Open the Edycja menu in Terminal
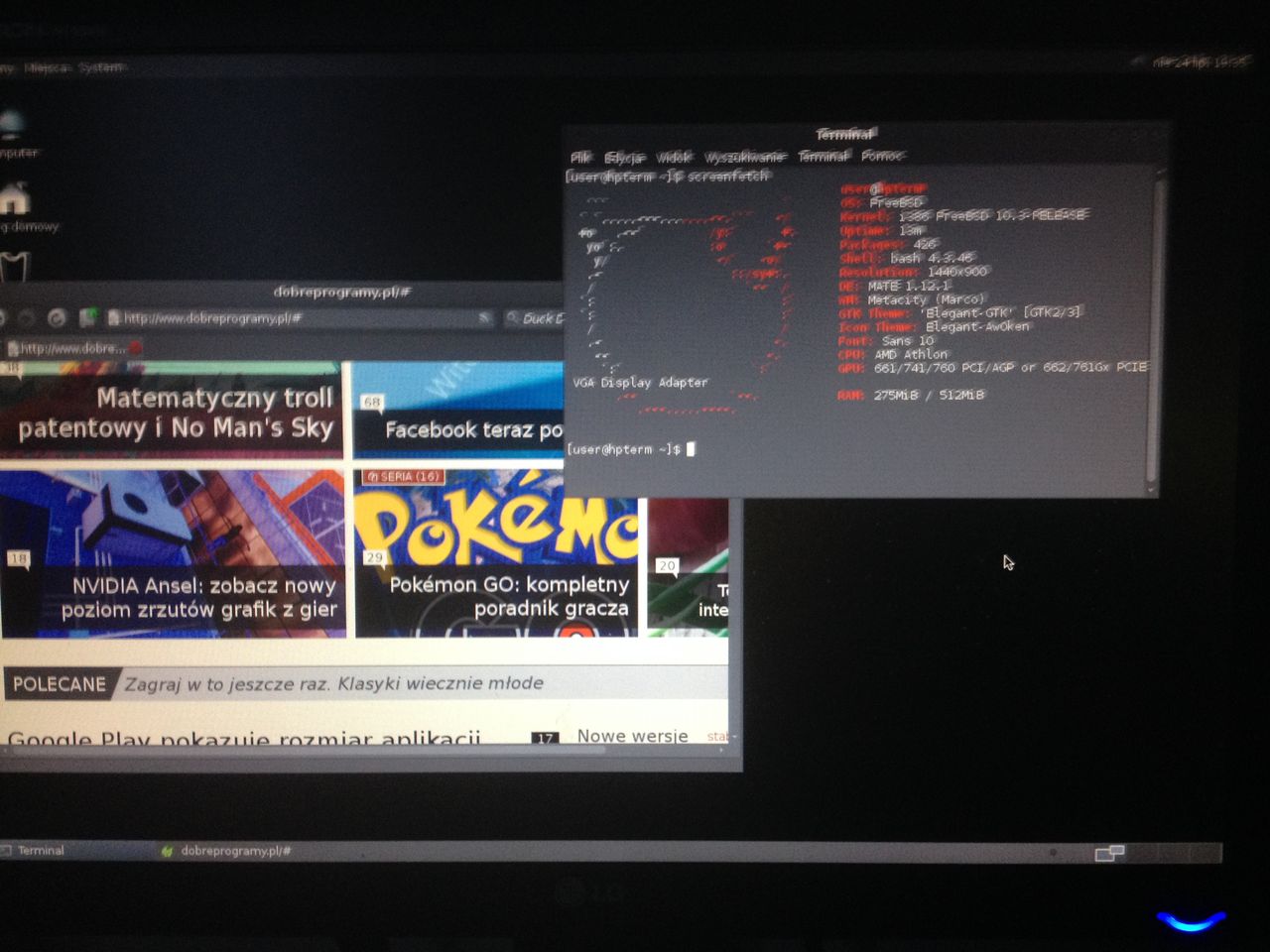The image size is (1270, 952). coord(624,157)
